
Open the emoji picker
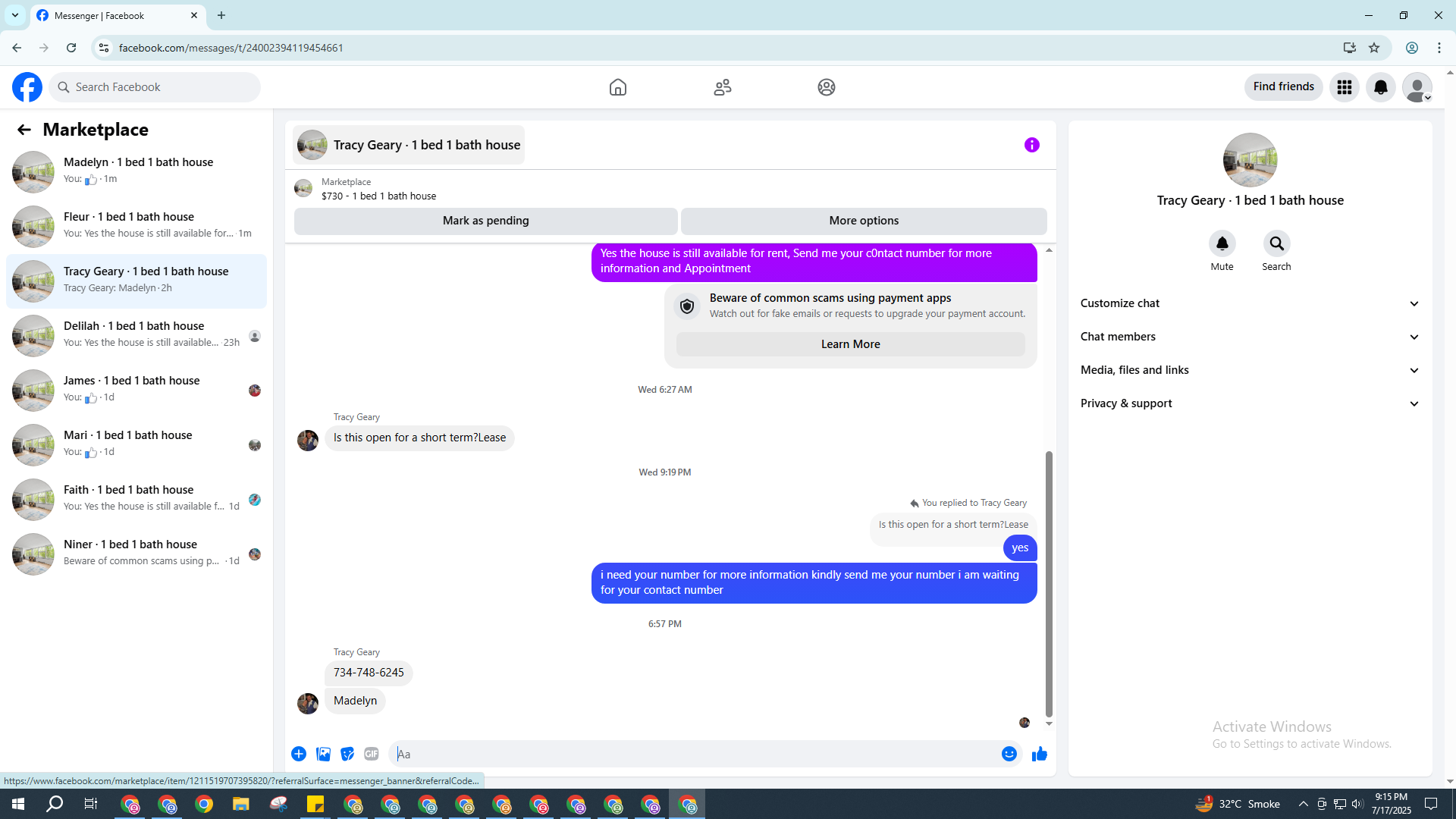click(x=1009, y=754)
